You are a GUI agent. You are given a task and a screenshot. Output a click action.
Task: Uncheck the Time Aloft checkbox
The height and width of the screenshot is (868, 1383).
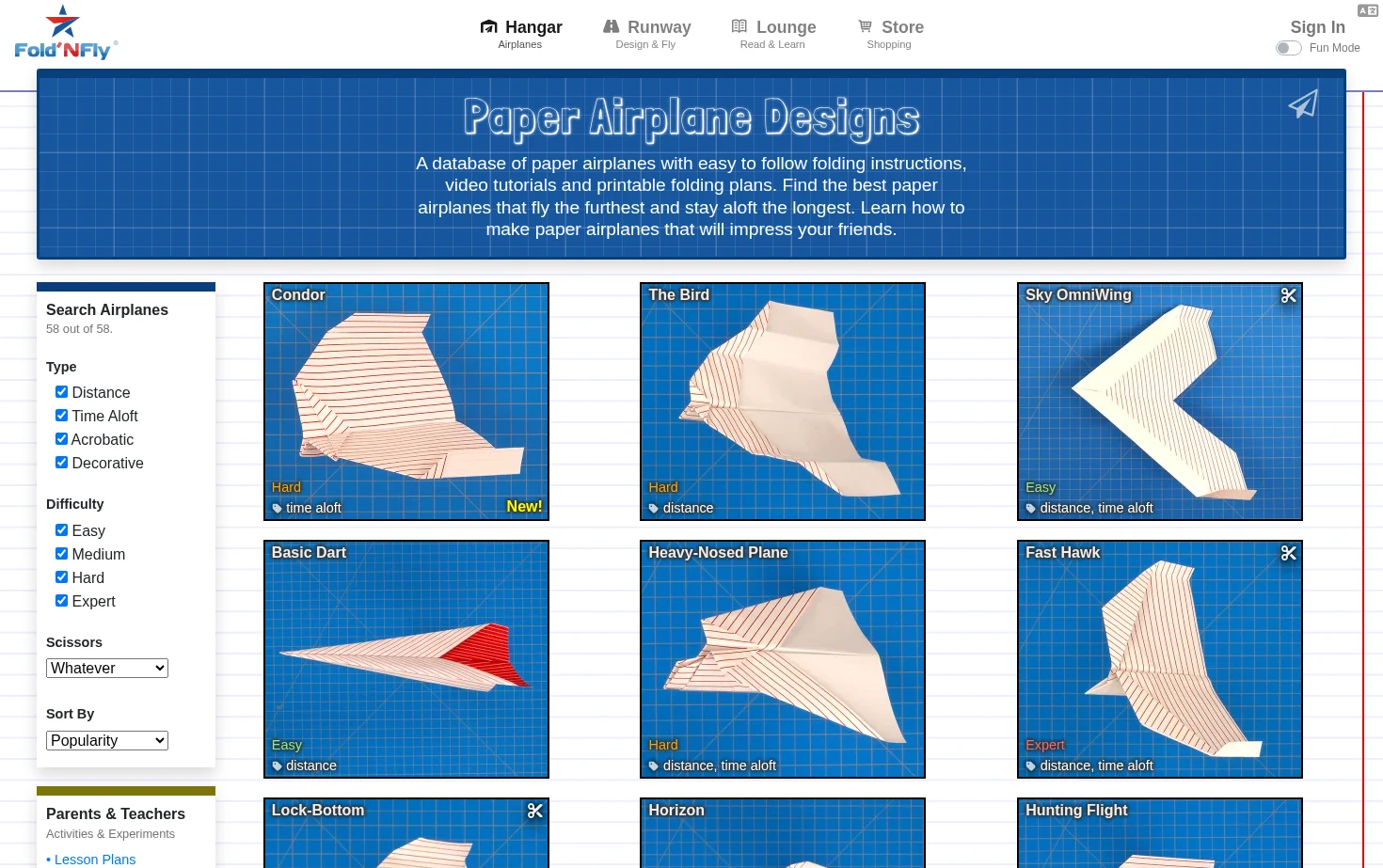point(61,416)
